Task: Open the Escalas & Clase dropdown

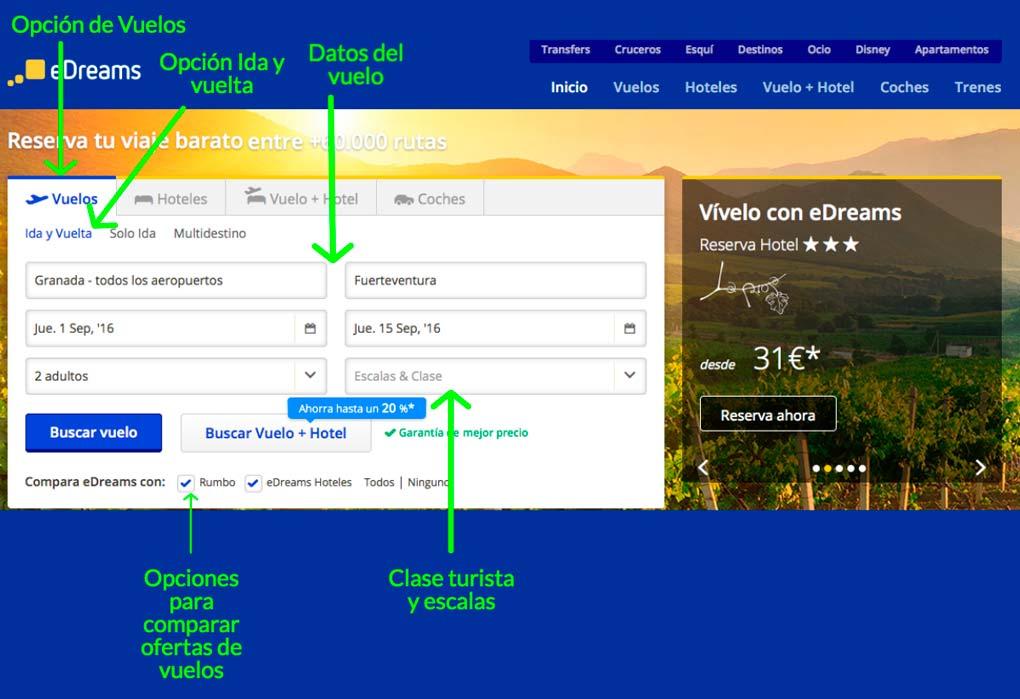Action: 629,376
